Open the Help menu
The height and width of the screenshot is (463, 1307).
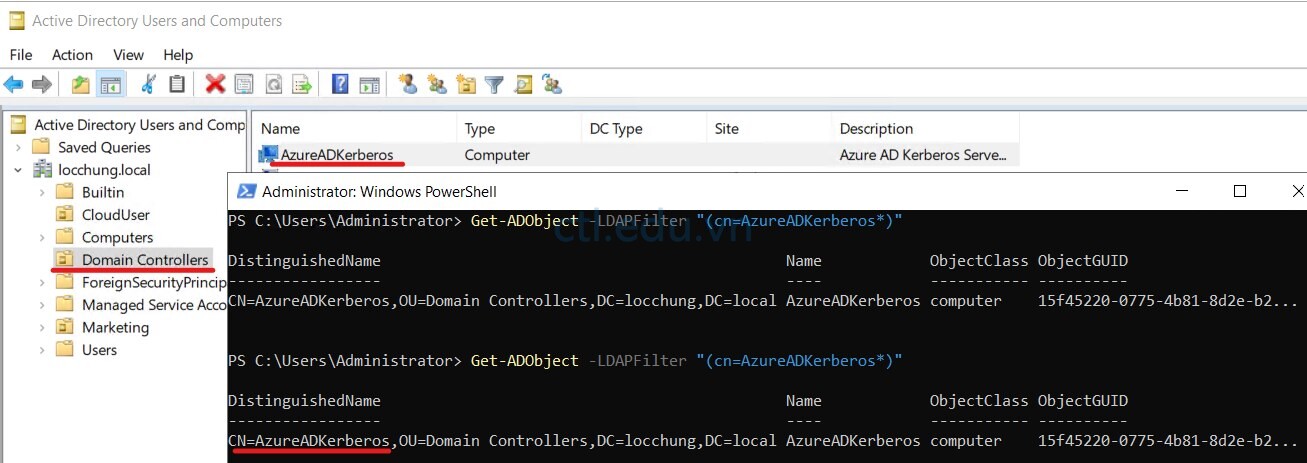tap(178, 55)
